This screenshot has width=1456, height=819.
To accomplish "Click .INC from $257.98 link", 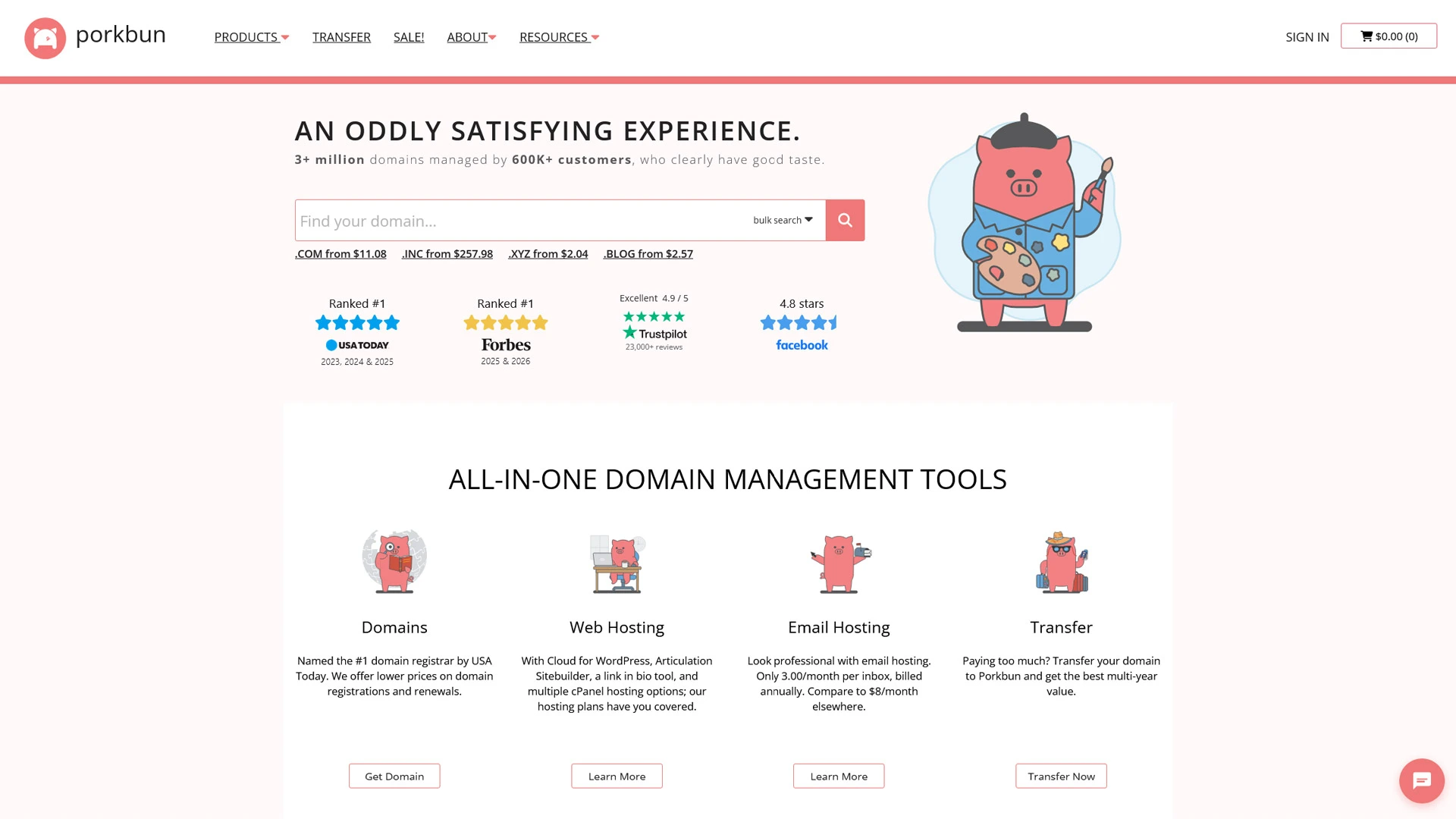I will pyautogui.click(x=447, y=254).
